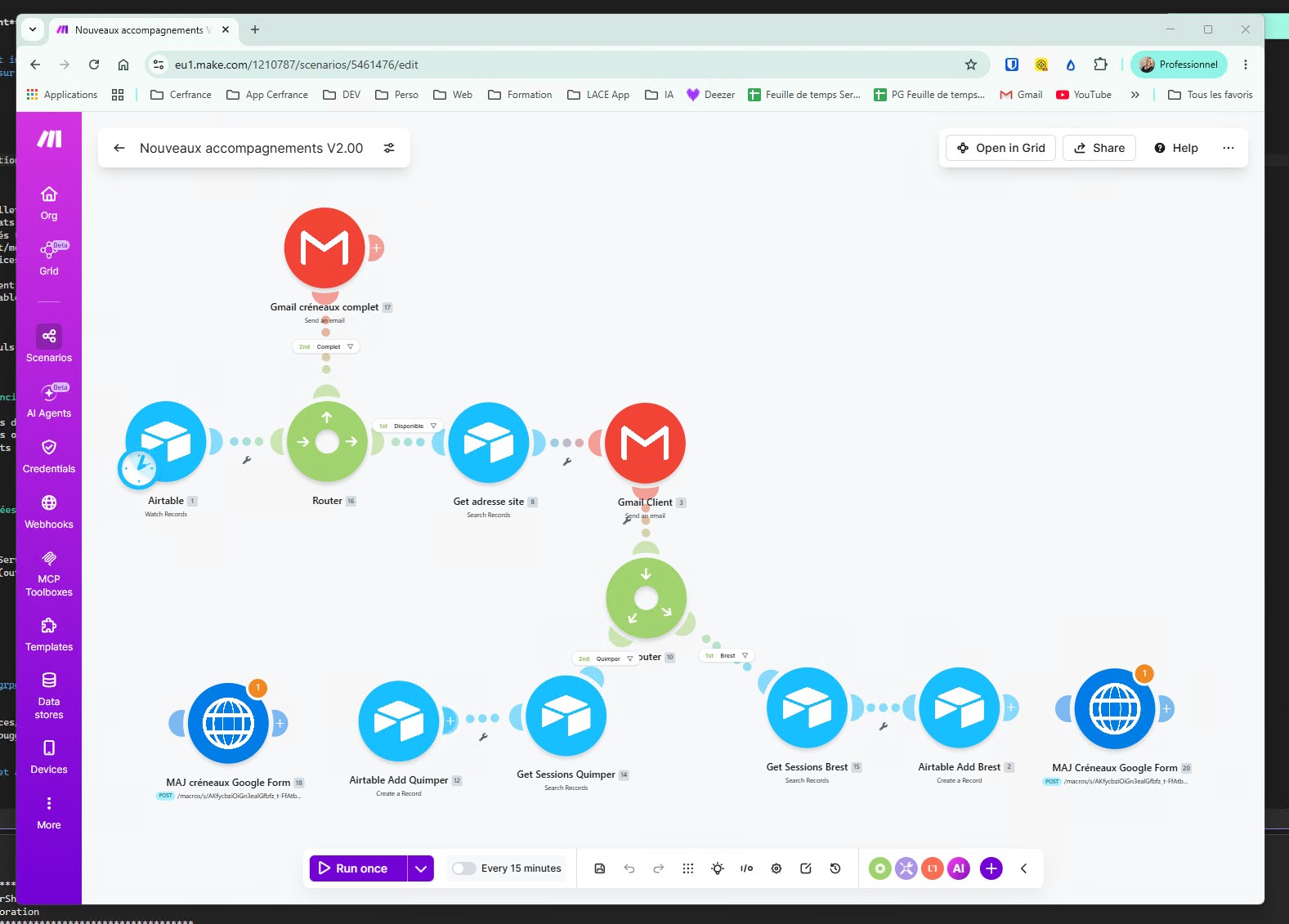This screenshot has height=924, width=1289.
Task: Open the AI assistant toolbar icon
Action: 960,868
